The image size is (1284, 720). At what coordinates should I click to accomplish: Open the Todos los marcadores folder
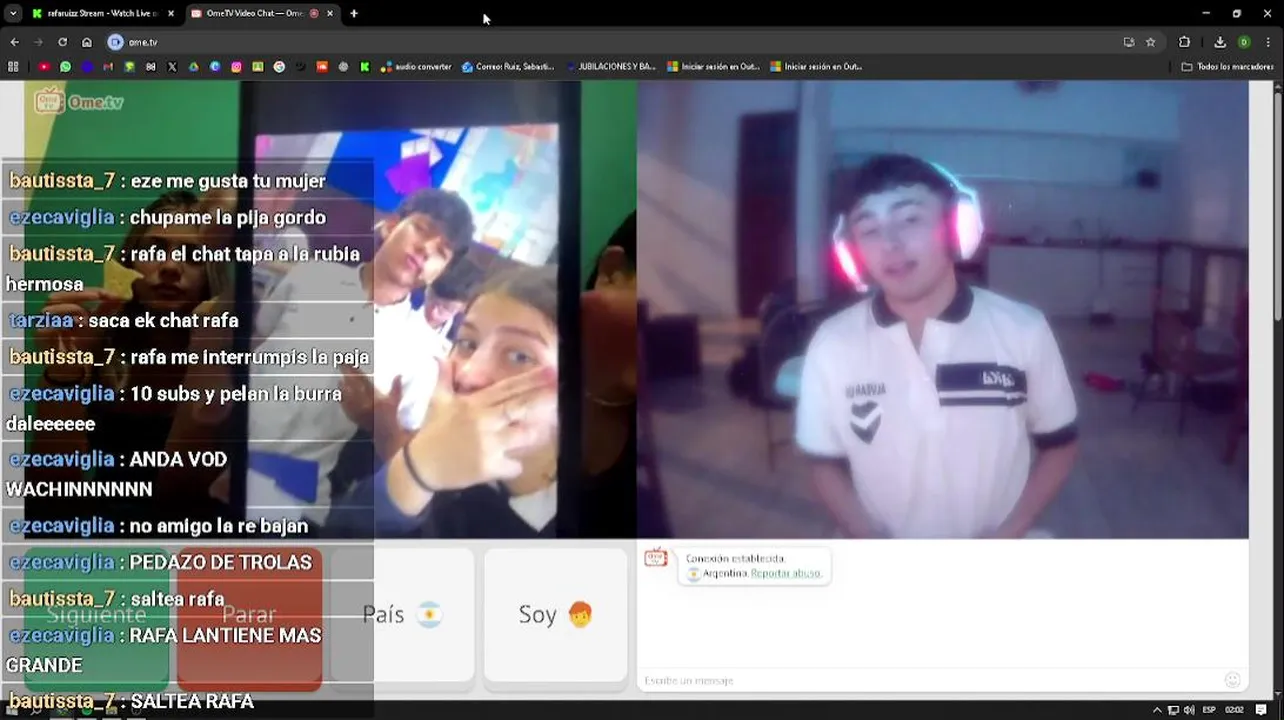1227,67
